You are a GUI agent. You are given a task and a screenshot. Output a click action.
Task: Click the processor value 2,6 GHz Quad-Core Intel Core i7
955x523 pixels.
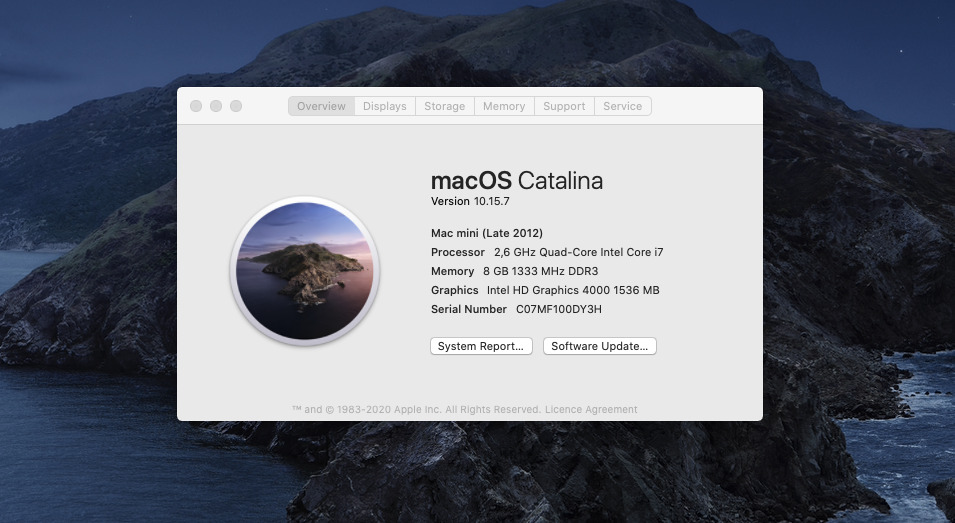pos(579,252)
